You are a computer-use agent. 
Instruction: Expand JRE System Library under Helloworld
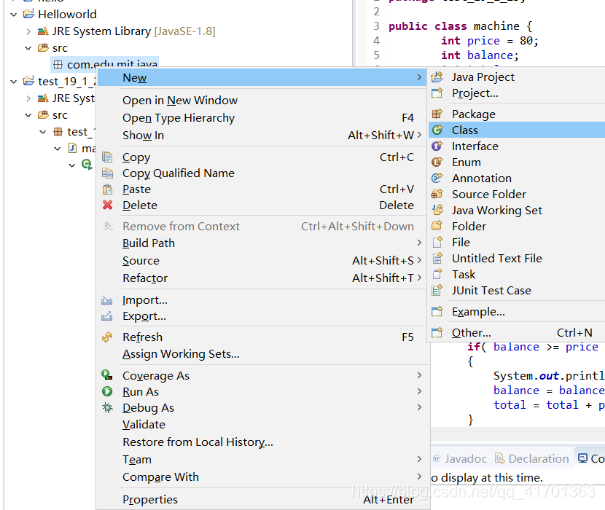28,31
